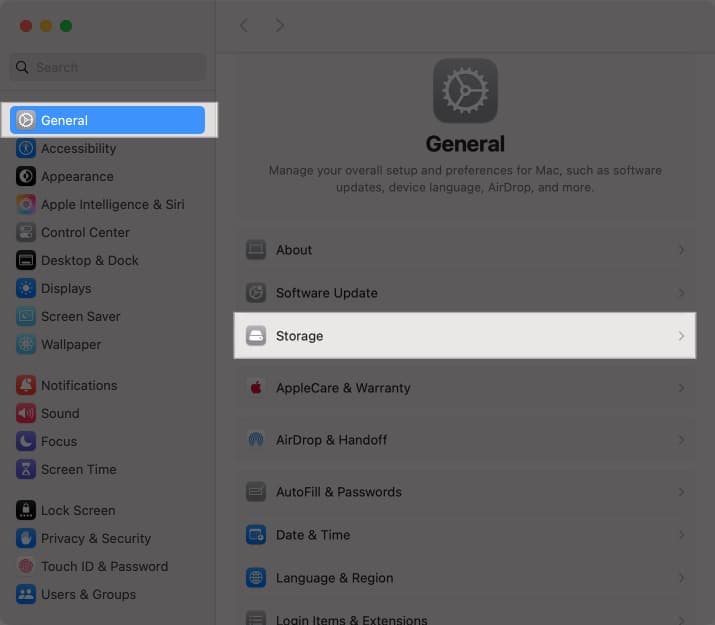715x625 pixels.
Task: Open the Storage settings row
Action: coord(465,336)
